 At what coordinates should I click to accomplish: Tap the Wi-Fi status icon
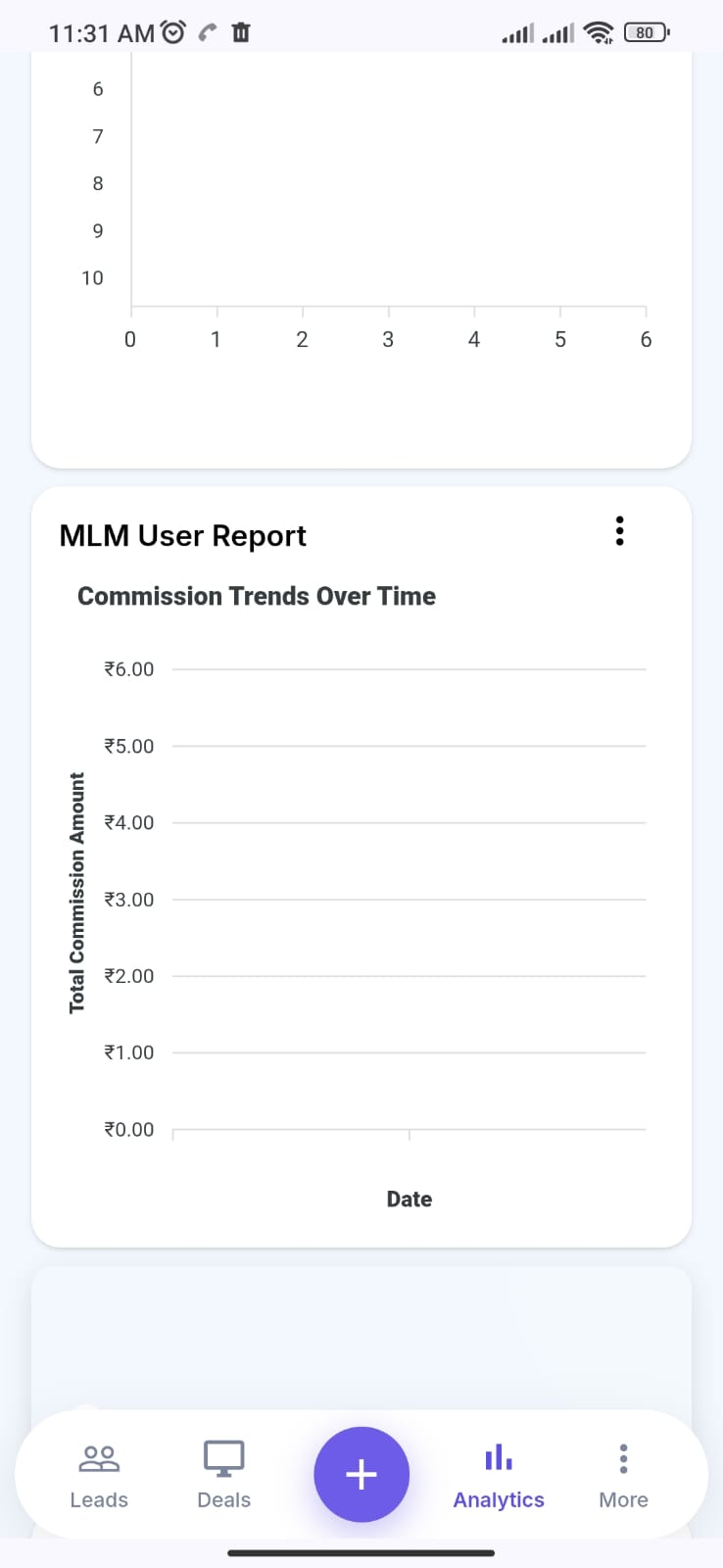point(598,32)
